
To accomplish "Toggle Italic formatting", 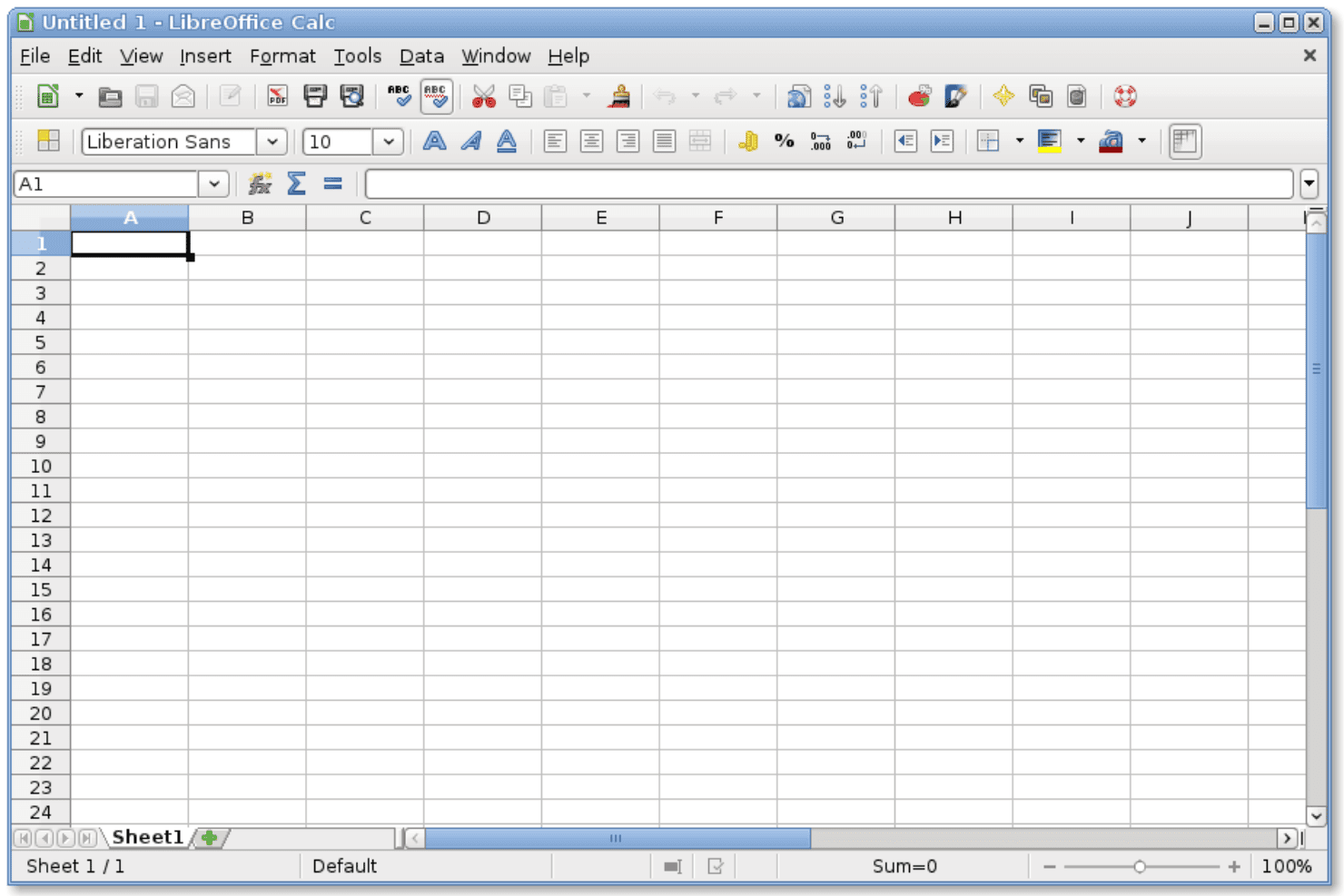I will click(x=471, y=142).
